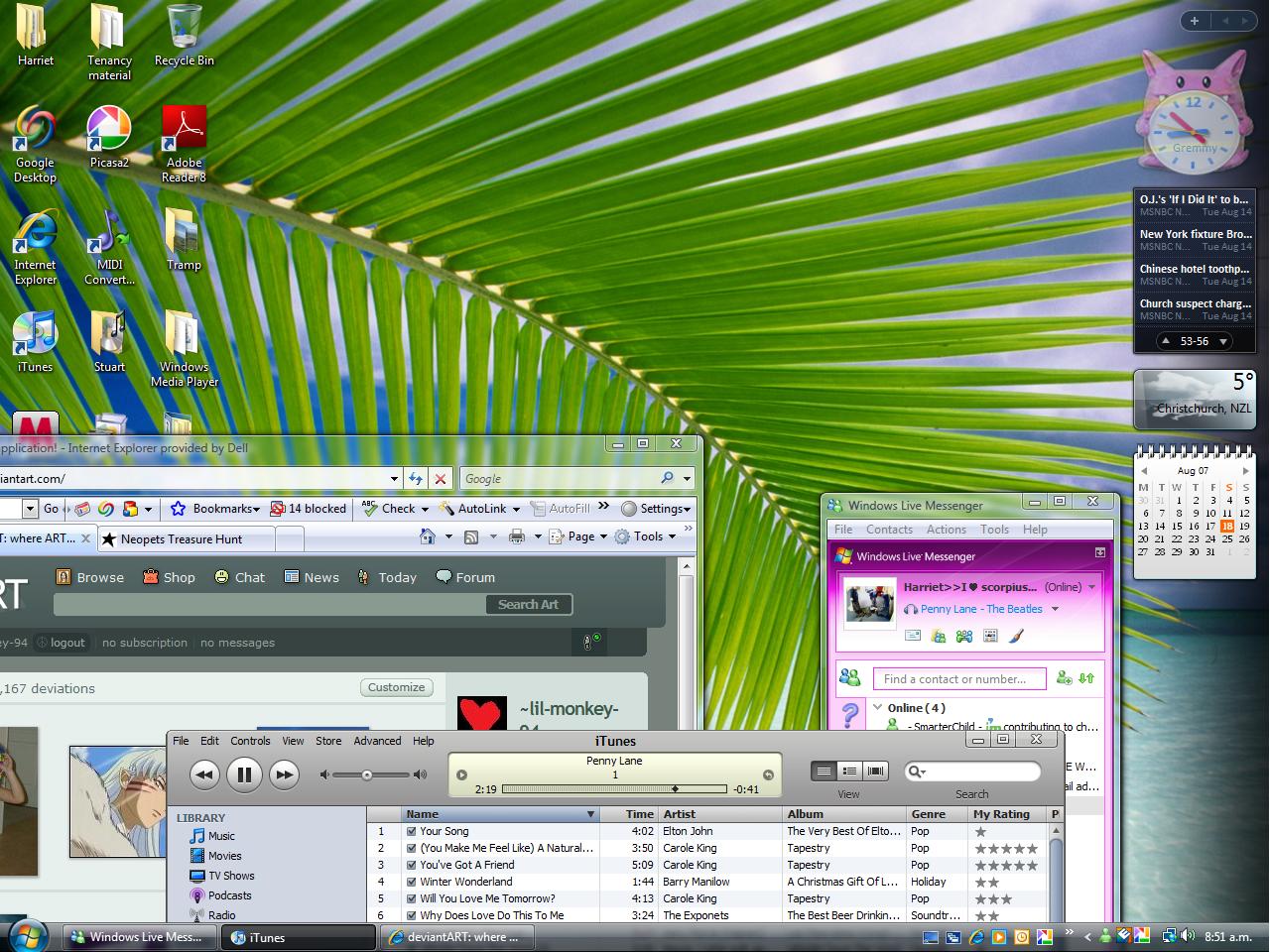The height and width of the screenshot is (952, 1270).
Task: Open Bookmarks dropdown in Google toolbar
Action: [215, 509]
